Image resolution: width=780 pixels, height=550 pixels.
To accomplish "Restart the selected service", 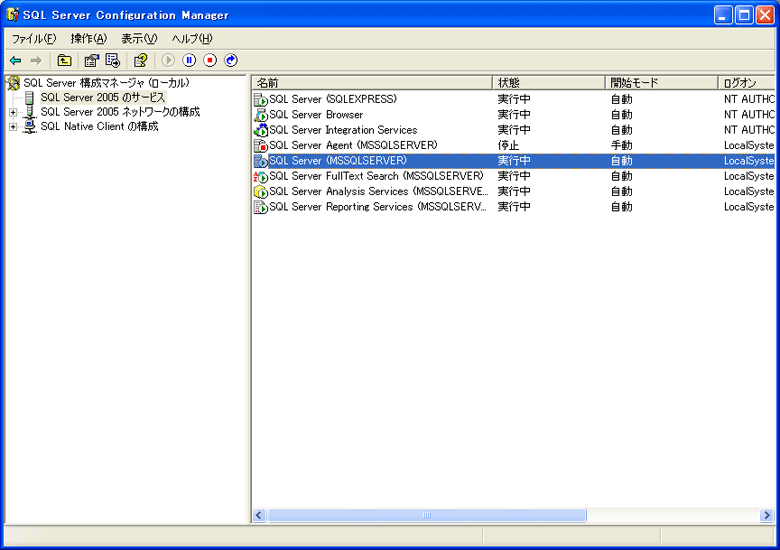I will click(x=231, y=60).
